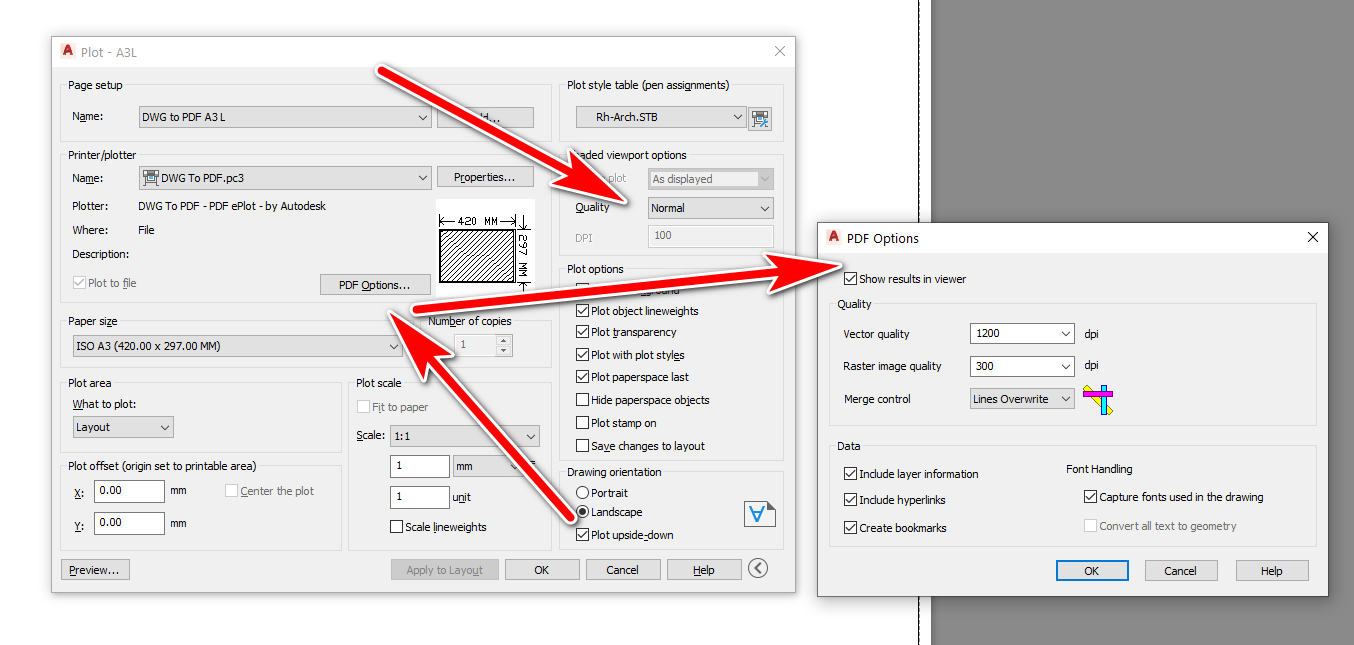Viewport: 1354px width, 645px height.
Task: Open the What to plot dropdown
Action: pos(124,427)
